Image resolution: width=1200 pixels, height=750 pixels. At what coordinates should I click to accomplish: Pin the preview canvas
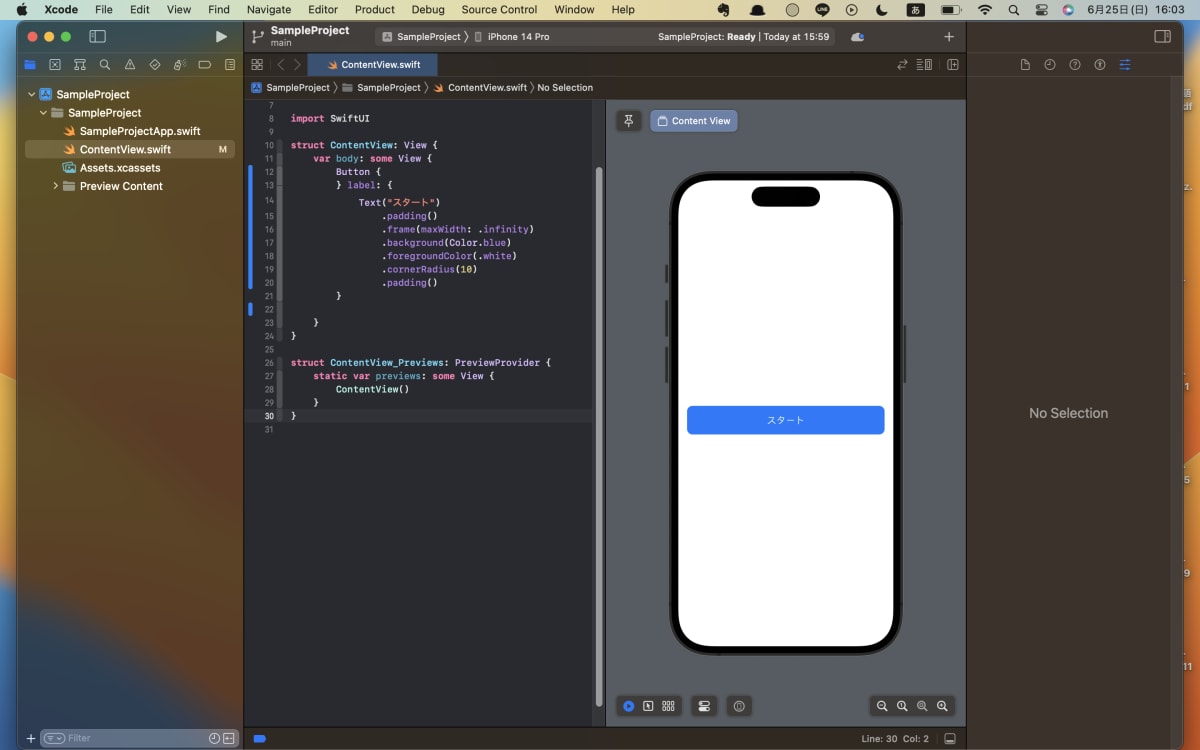pos(629,121)
